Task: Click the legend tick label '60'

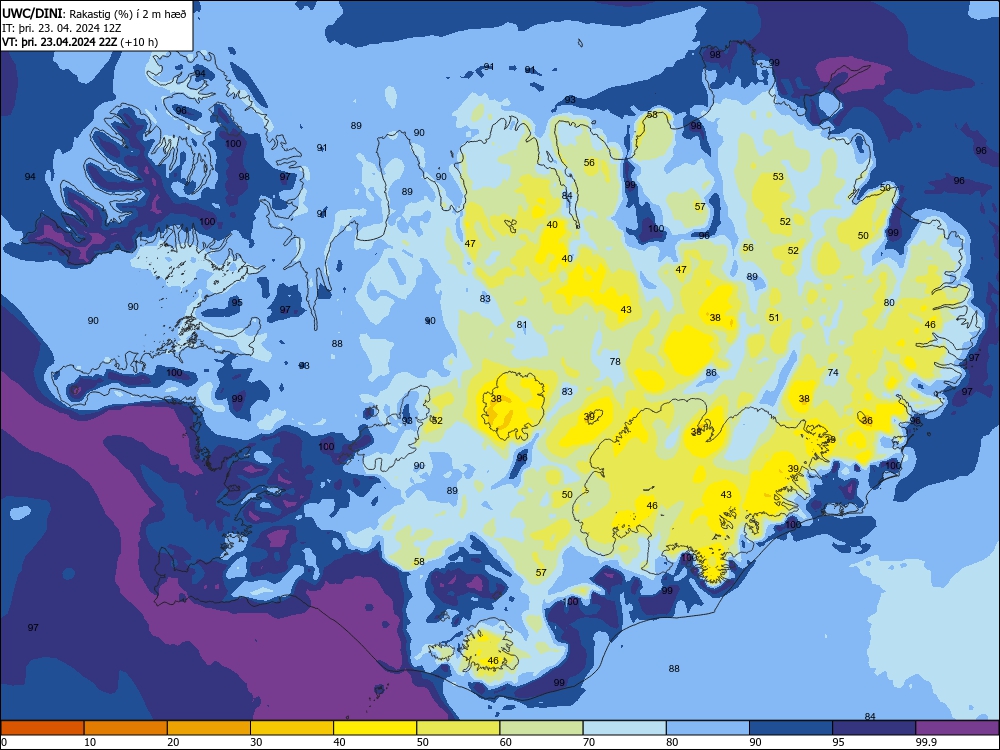Action: (506, 742)
